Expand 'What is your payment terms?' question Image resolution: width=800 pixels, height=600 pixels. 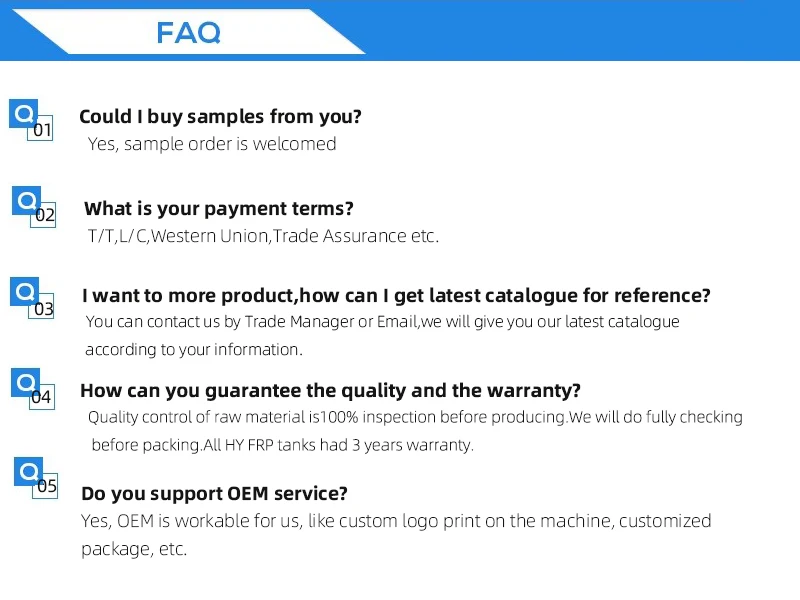[218, 209]
